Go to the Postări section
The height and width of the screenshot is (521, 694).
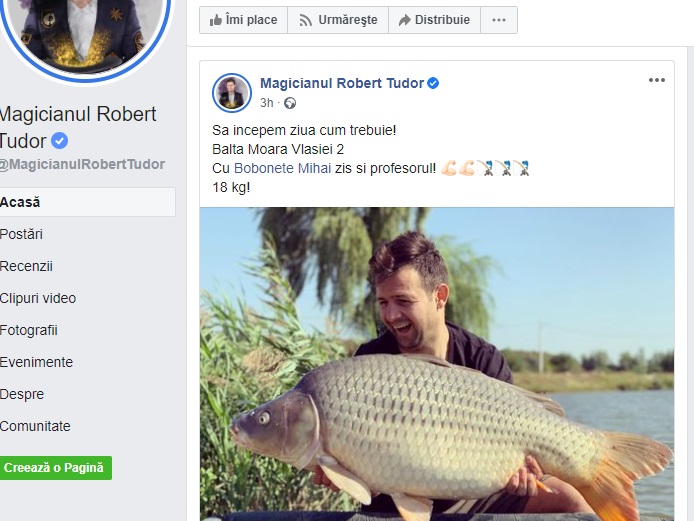click(22, 234)
